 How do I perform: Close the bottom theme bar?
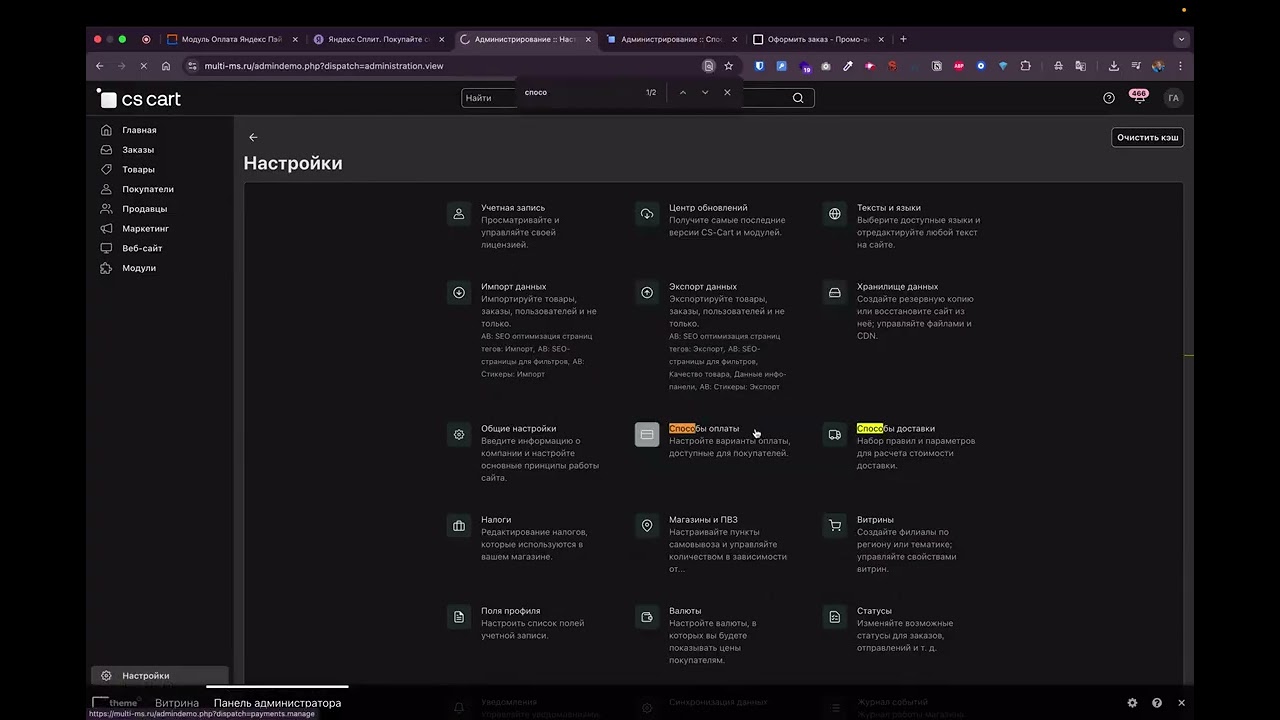tap(1181, 703)
